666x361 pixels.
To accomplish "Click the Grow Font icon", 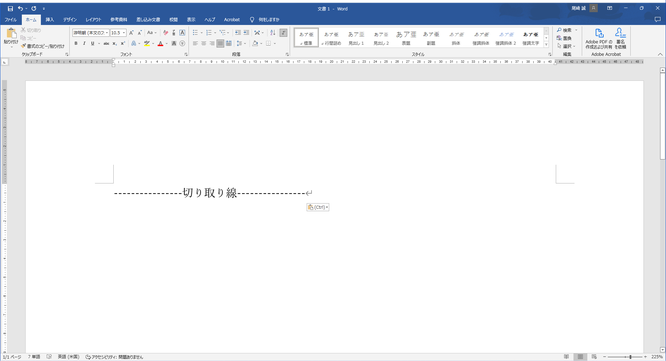I will click(x=131, y=33).
